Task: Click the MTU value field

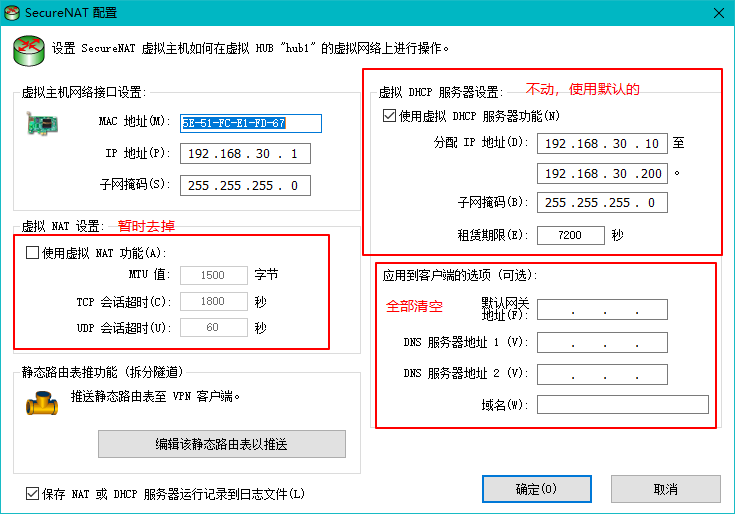Action: (x=214, y=275)
